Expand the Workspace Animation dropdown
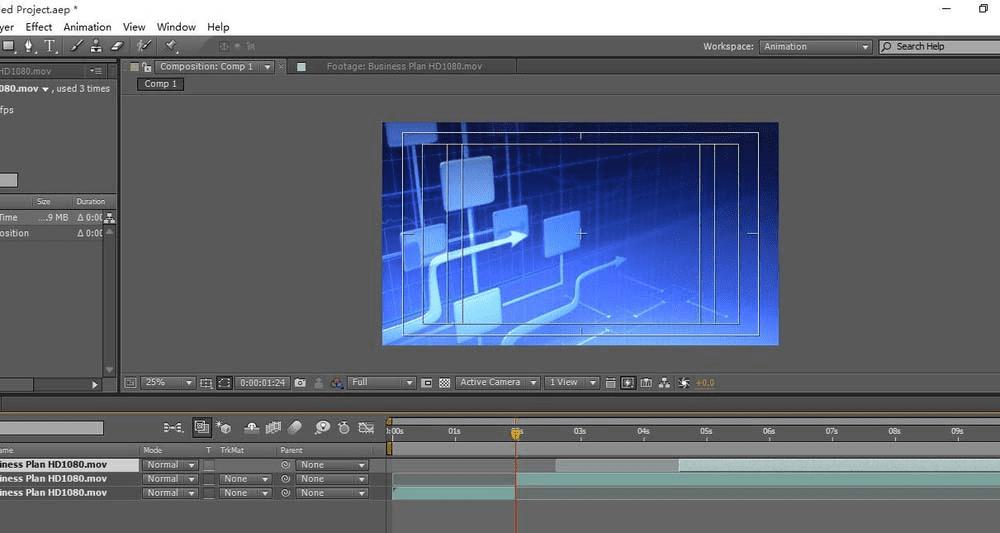Image resolution: width=1000 pixels, height=533 pixels. pos(815,47)
